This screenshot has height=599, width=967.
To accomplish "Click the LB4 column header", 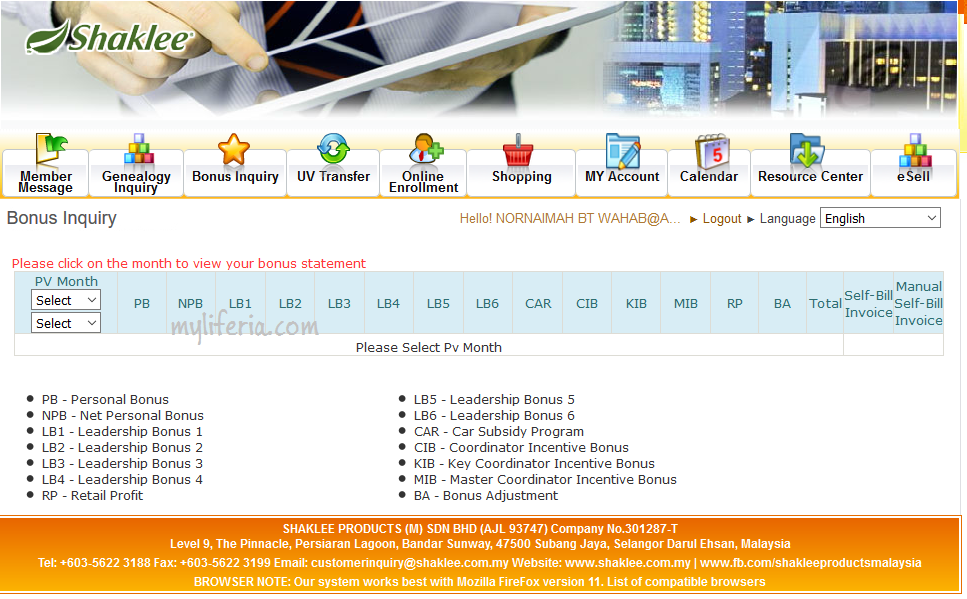I will tap(389, 304).
